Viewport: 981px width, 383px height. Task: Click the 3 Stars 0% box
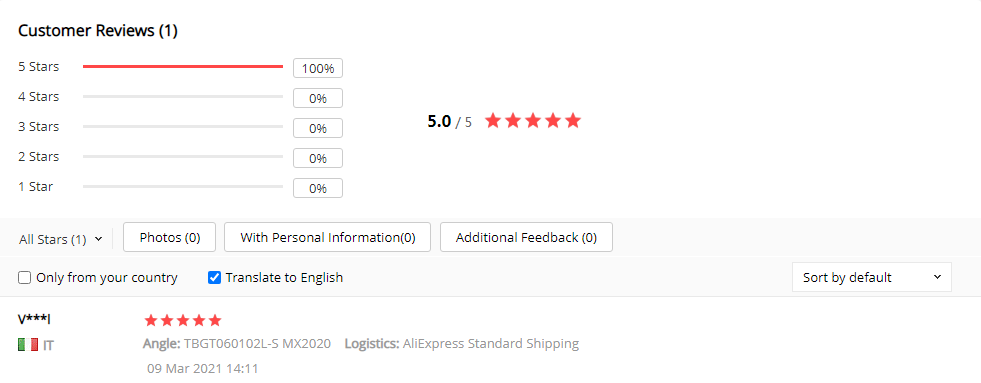click(318, 128)
